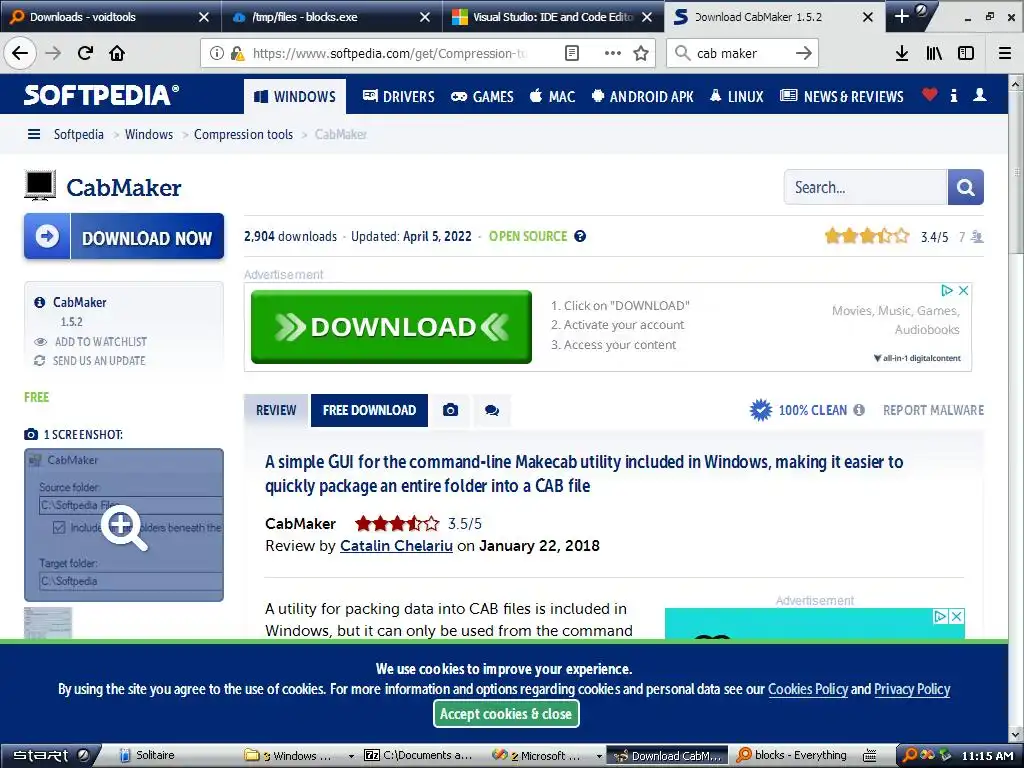Submit the cab maker search arrow

804,53
